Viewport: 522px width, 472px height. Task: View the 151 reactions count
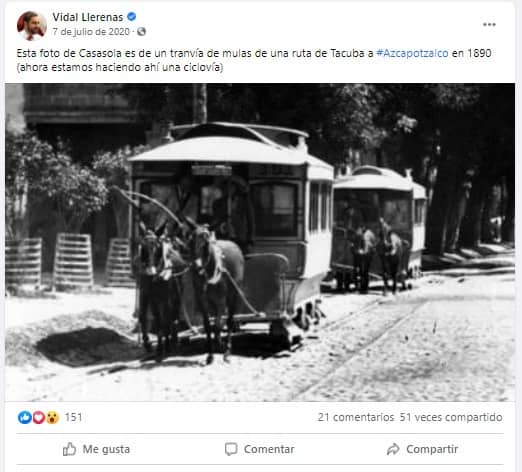pos(73,417)
